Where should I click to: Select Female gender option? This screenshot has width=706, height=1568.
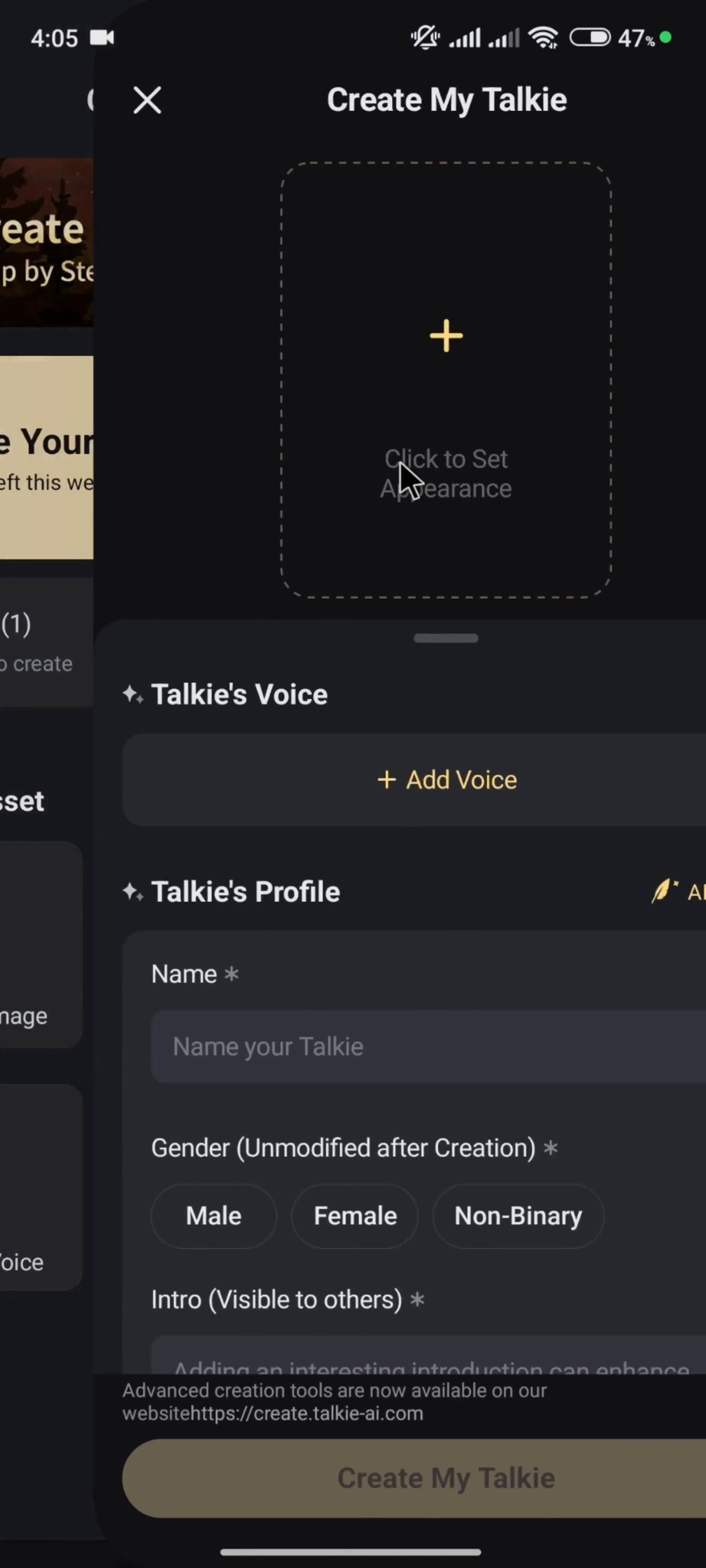click(355, 1216)
